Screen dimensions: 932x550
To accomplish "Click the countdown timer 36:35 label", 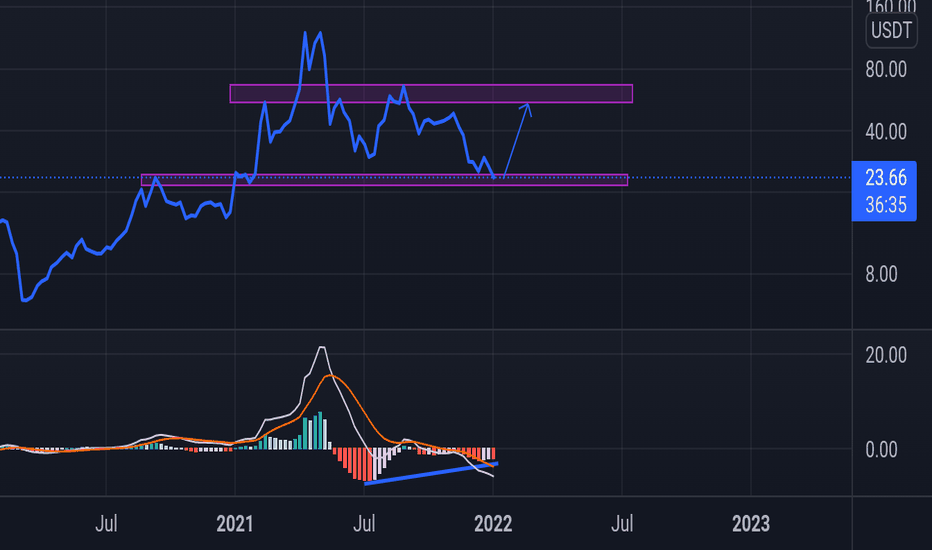I will pos(886,205).
